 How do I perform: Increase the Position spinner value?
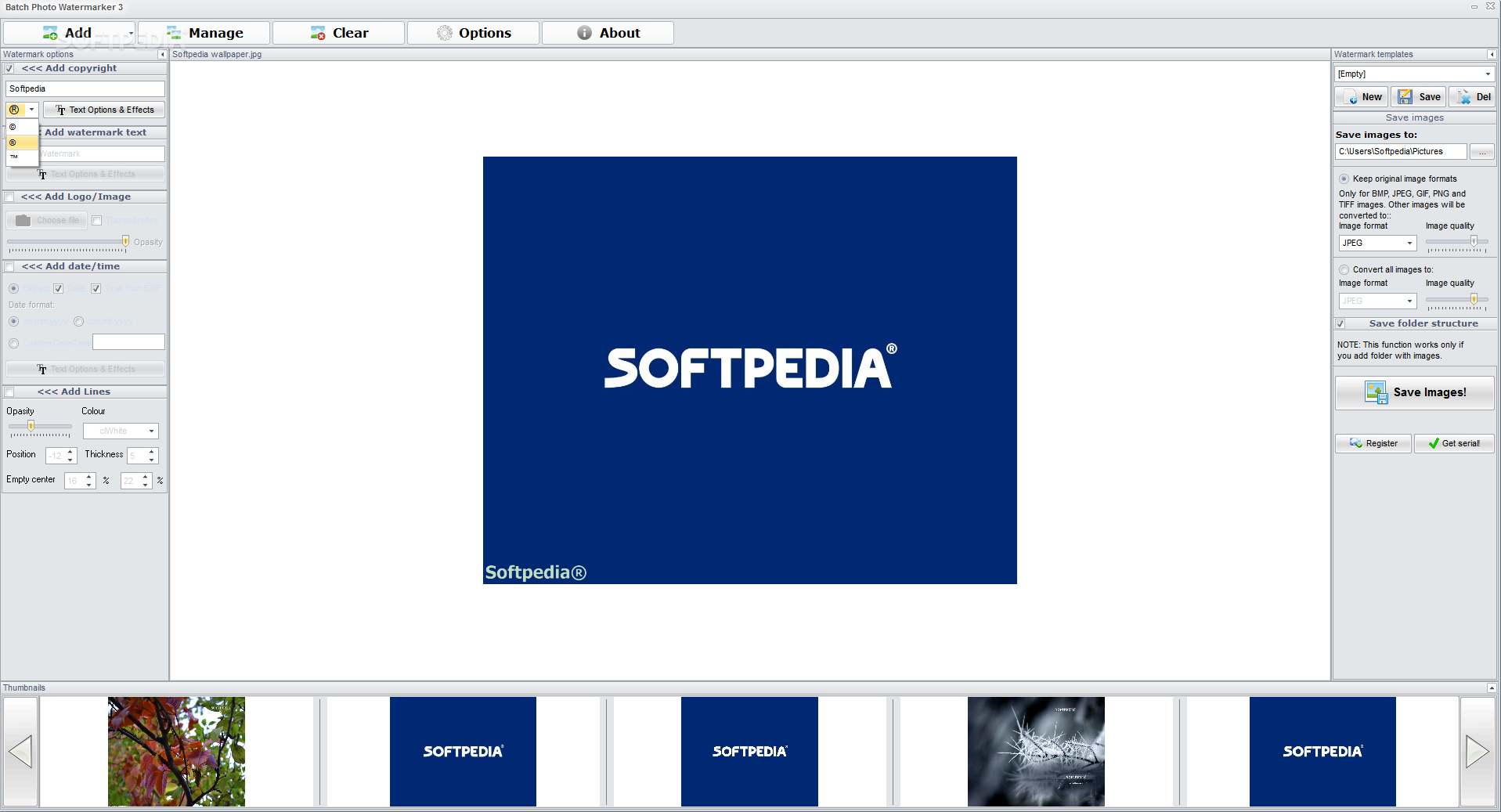click(70, 452)
